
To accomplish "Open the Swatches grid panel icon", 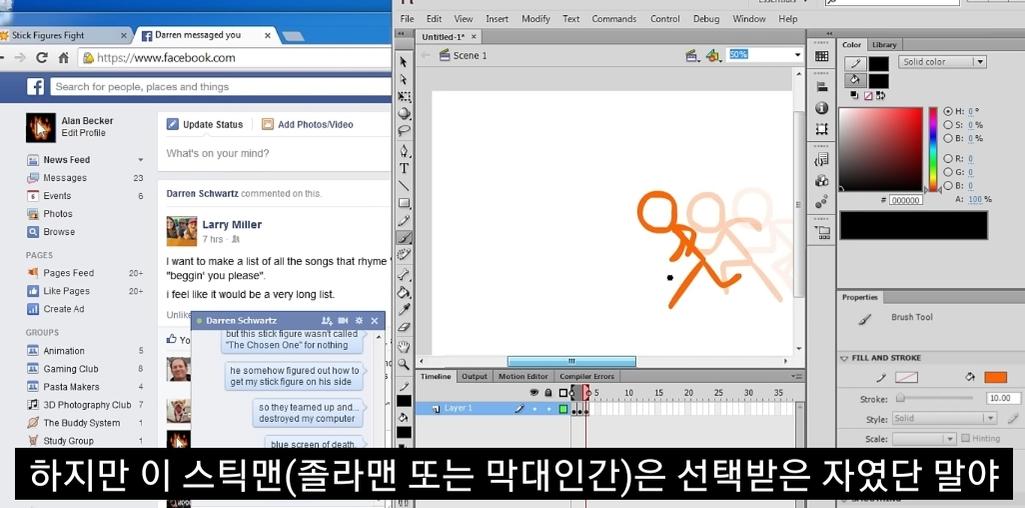I will [x=822, y=57].
